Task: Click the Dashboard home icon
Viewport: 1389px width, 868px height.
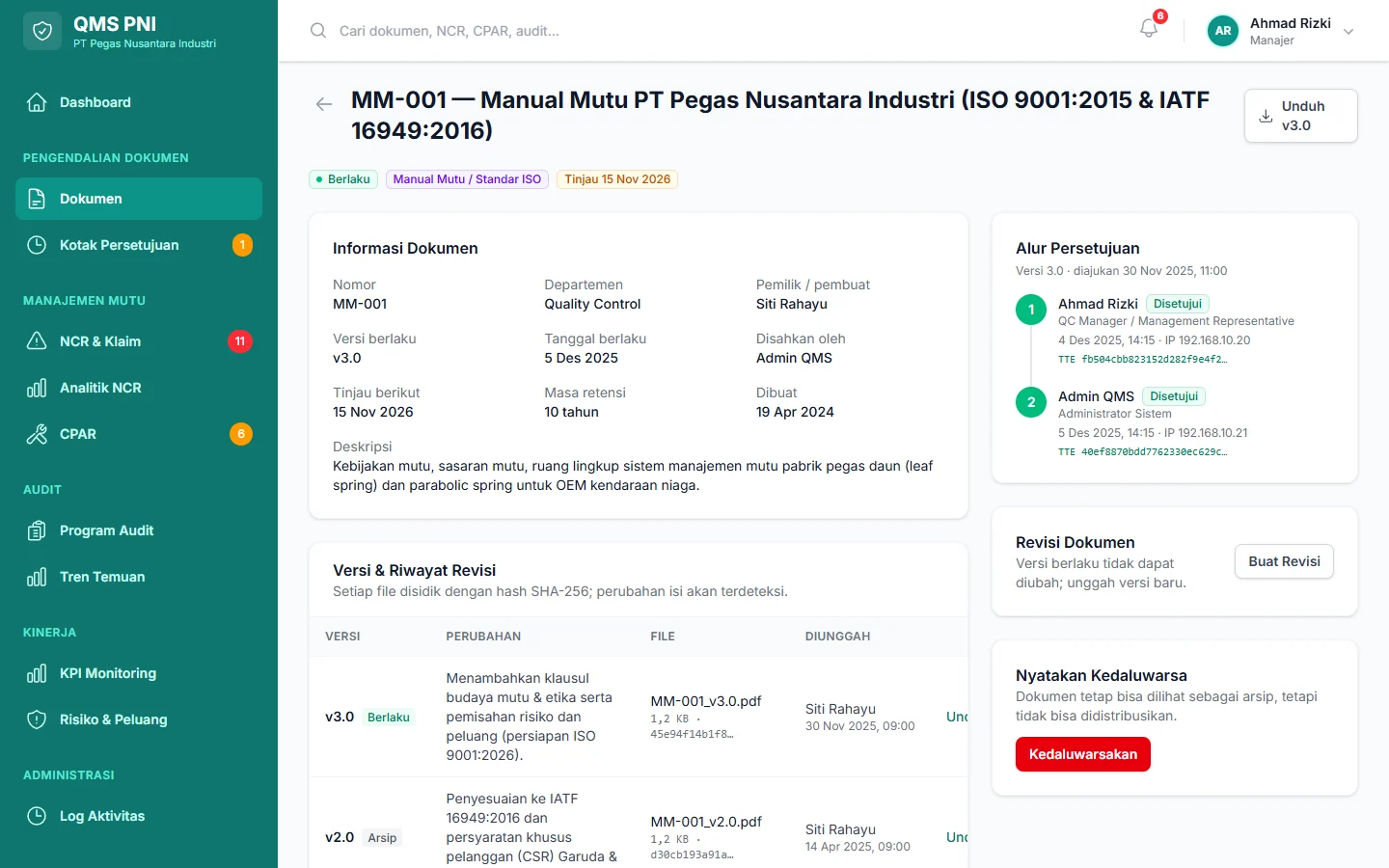Action: point(37,102)
